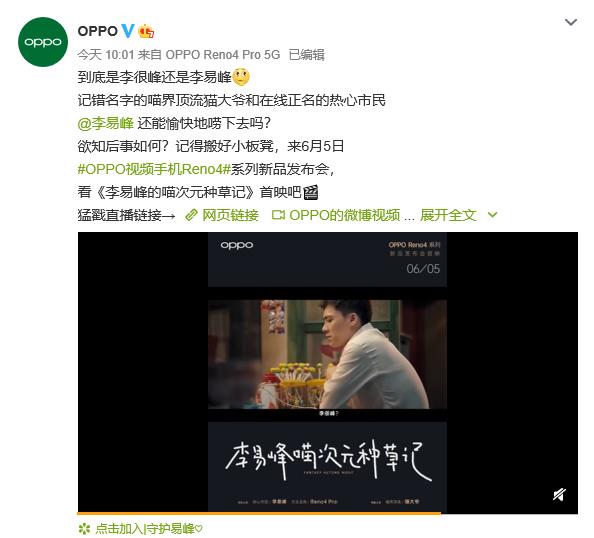
Task: Open the 网页链接 web link
Action: click(x=230, y=215)
